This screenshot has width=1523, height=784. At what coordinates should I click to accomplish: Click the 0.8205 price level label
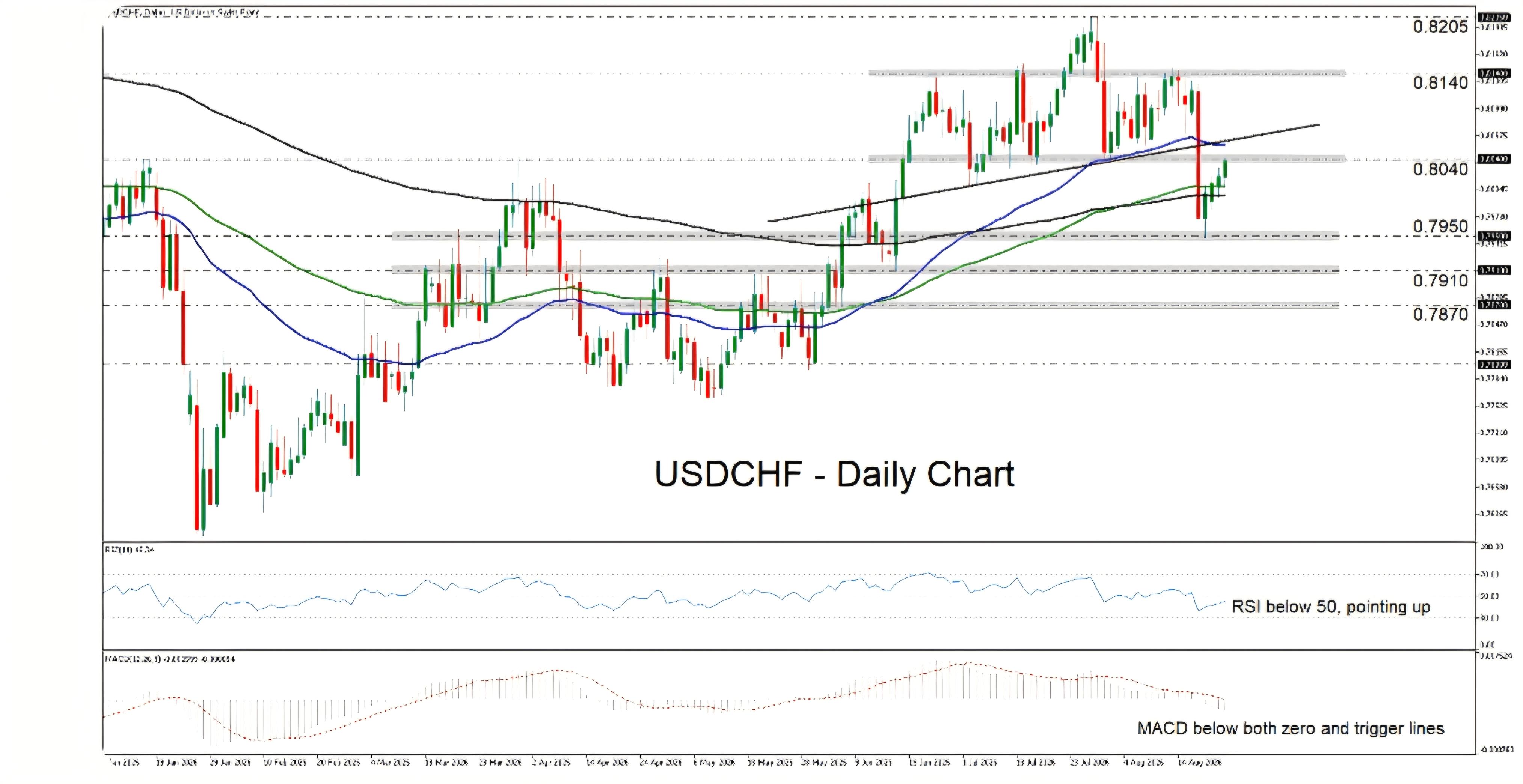pyautogui.click(x=1440, y=26)
